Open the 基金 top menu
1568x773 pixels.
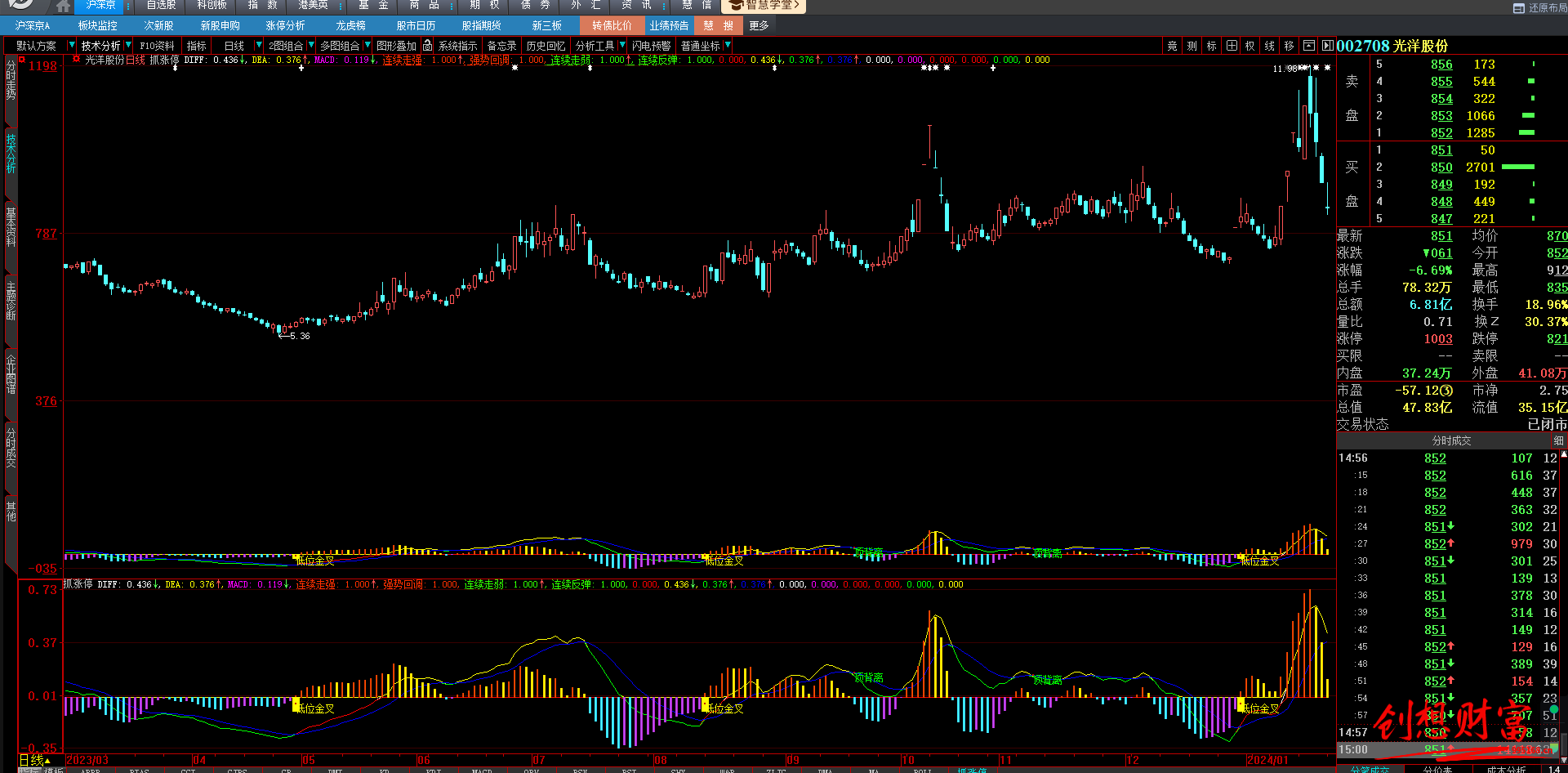pyautogui.click(x=373, y=5)
